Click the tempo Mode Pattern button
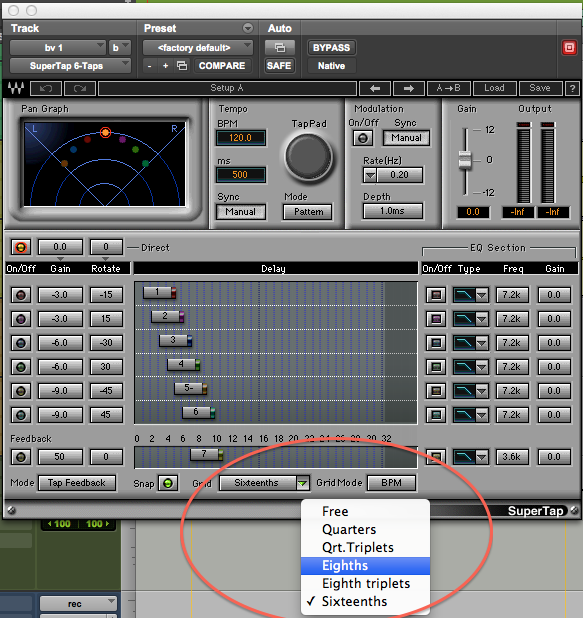The height and width of the screenshot is (618, 583). (308, 212)
